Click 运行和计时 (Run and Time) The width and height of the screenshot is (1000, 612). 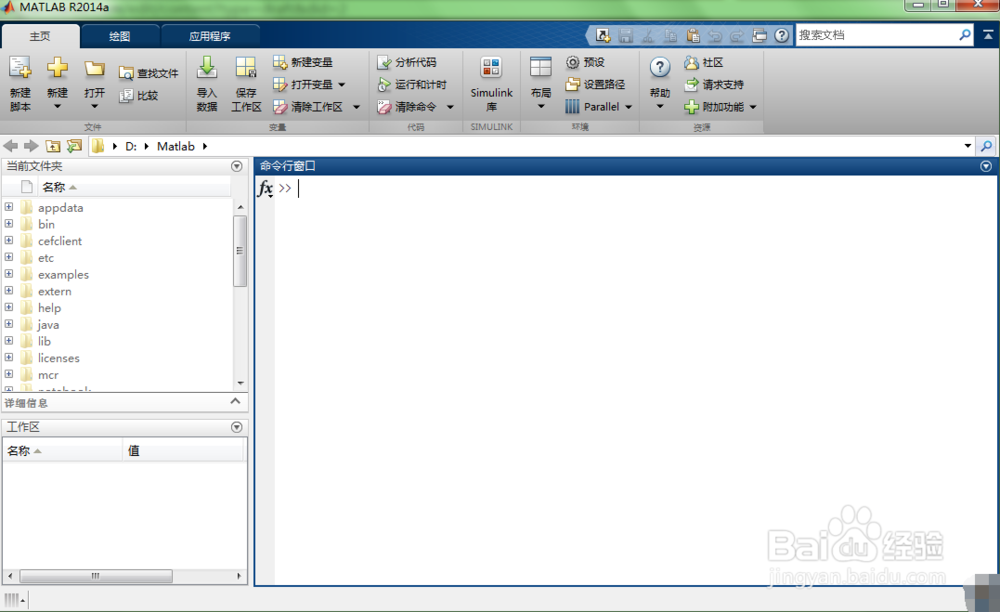click(412, 85)
